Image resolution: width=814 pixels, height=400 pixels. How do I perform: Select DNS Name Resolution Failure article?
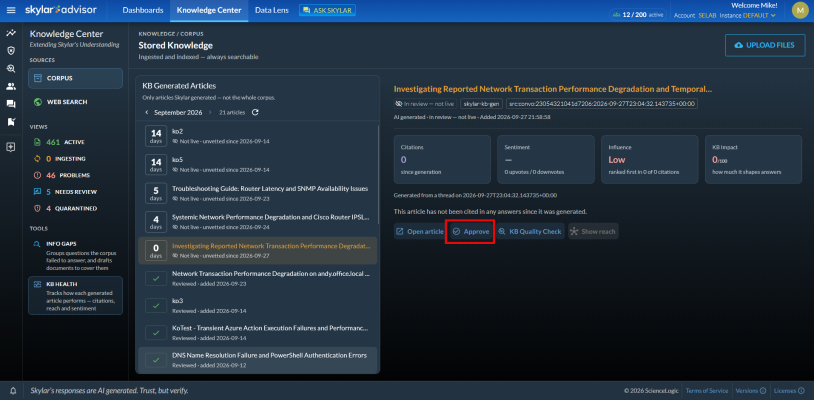(257, 360)
